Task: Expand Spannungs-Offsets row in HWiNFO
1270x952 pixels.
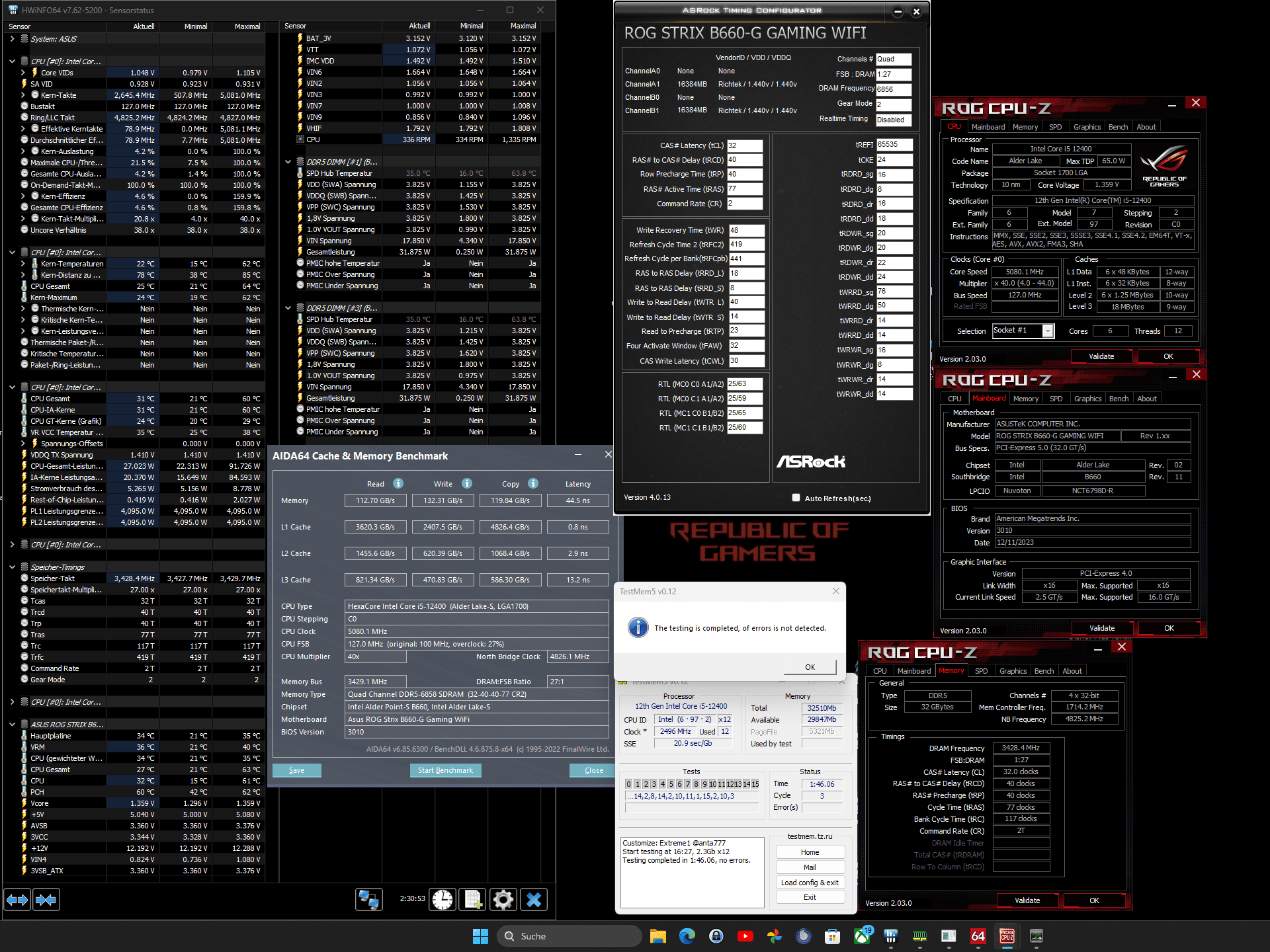Action: coord(23,444)
